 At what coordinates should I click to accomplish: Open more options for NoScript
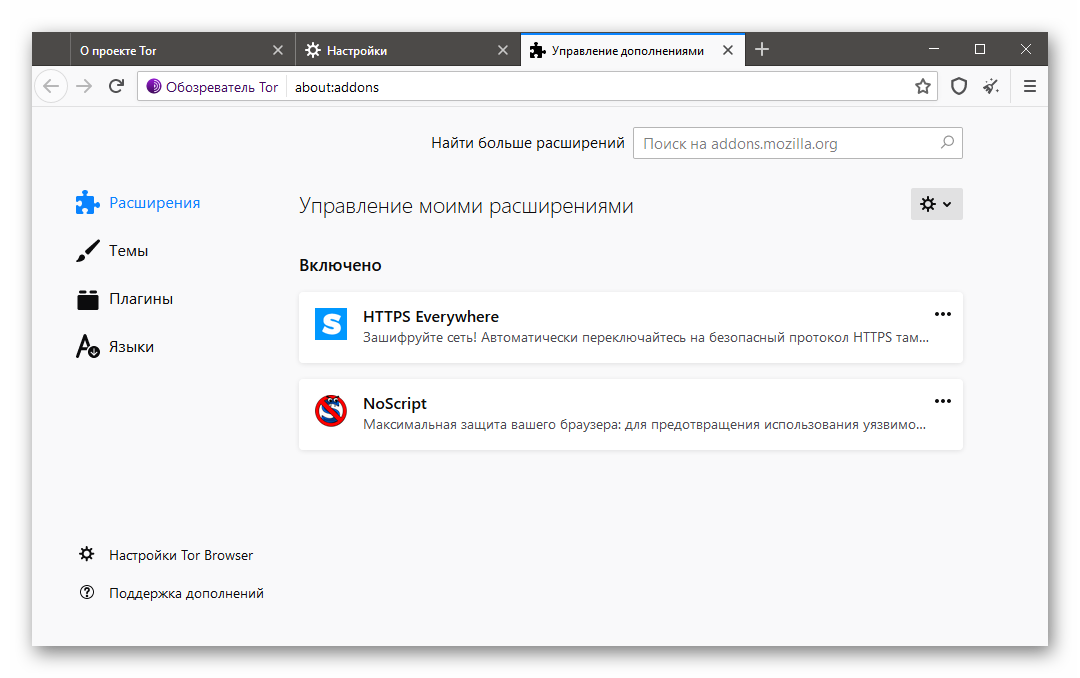coord(942,401)
